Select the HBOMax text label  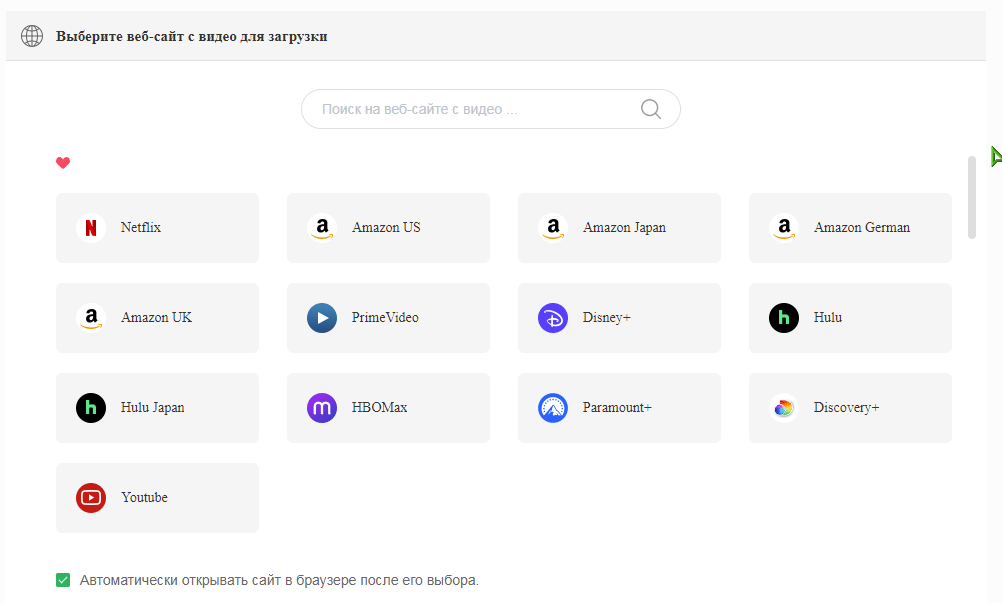[x=379, y=408]
